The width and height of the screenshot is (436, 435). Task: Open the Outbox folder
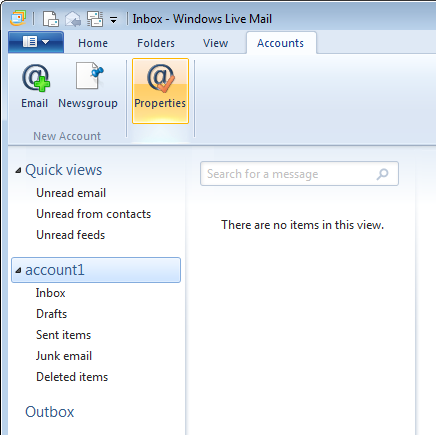[50, 412]
